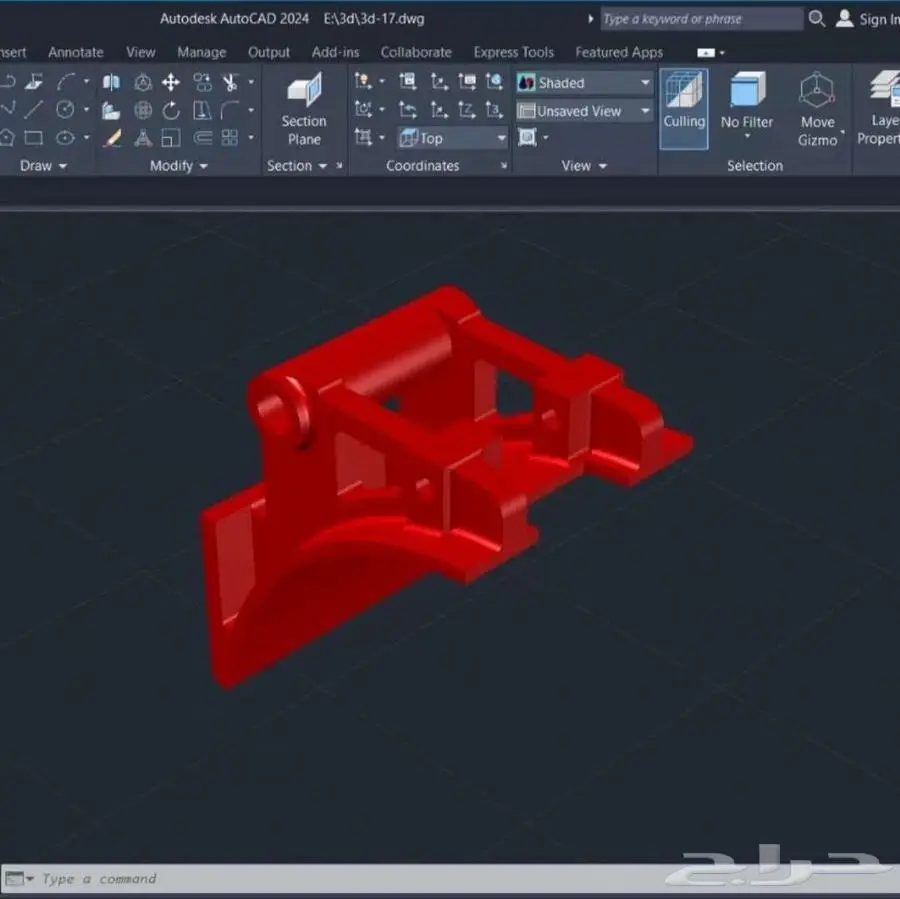Select the Rectangle tool
Screen dimensions: 900x899
(x=33, y=138)
